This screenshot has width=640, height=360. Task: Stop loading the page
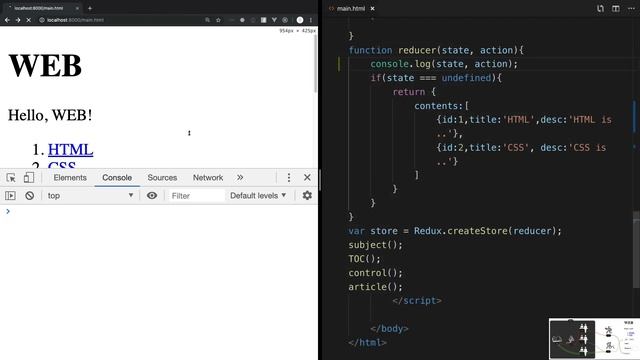tap(29, 20)
